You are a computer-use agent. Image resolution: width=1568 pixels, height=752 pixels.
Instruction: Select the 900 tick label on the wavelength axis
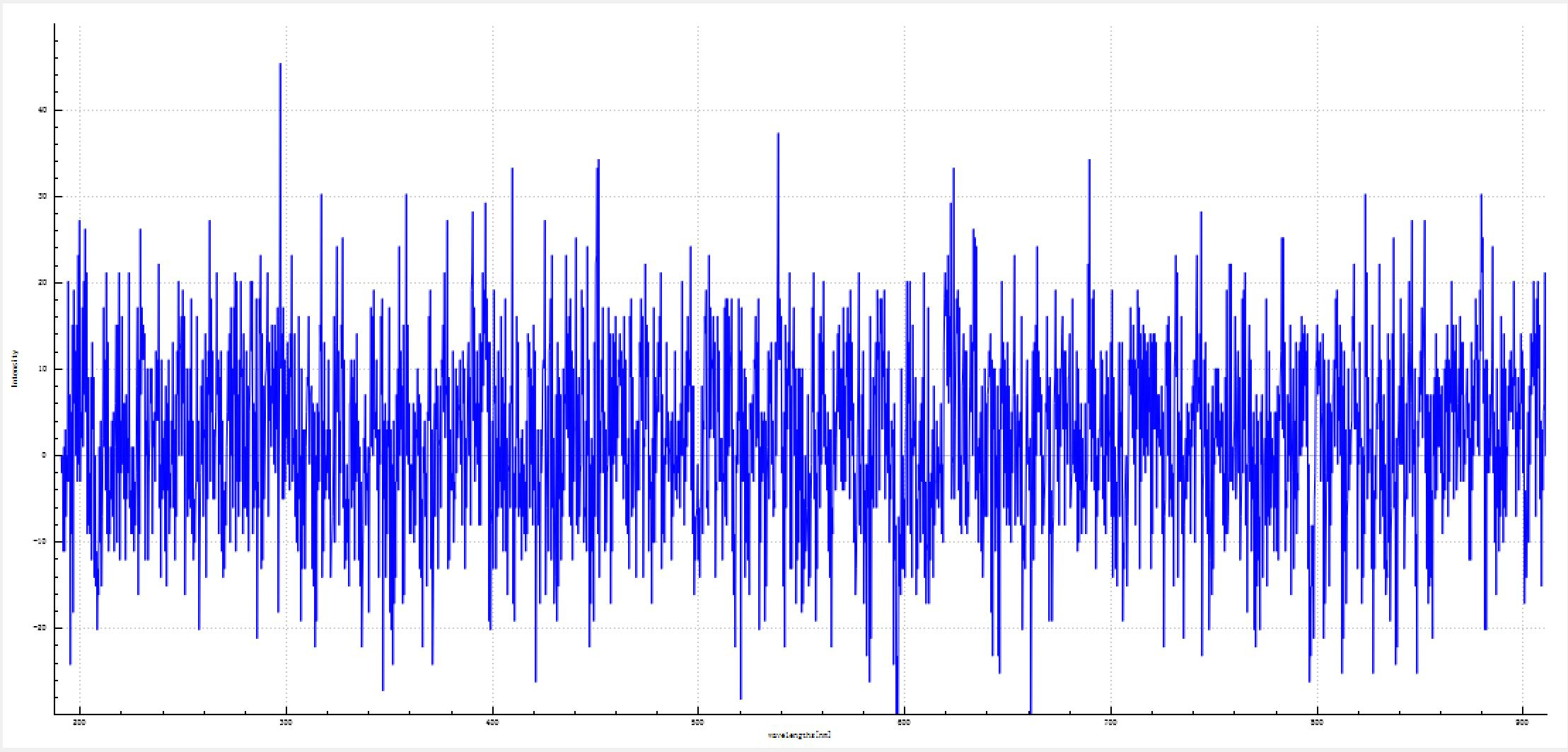tap(1523, 722)
